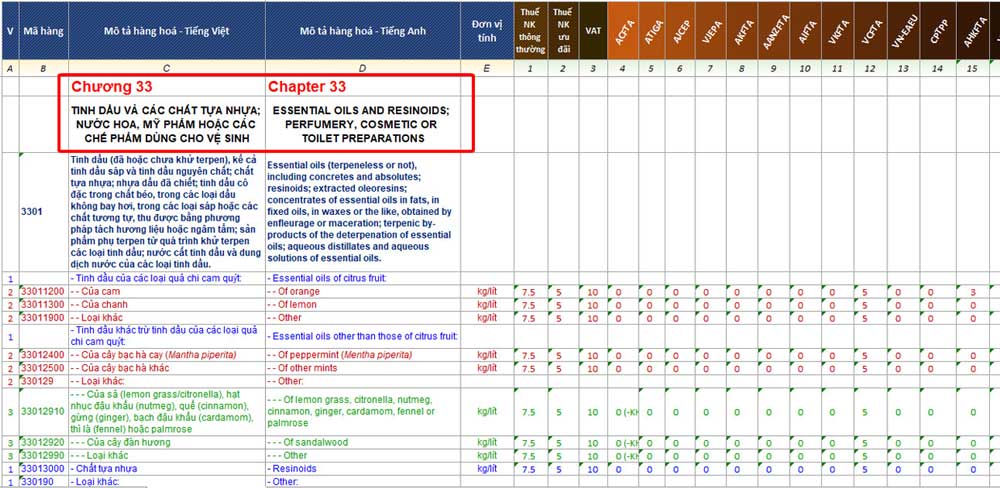Click the ACFTA tariff column header
The image size is (1000, 488).
(x=624, y=31)
